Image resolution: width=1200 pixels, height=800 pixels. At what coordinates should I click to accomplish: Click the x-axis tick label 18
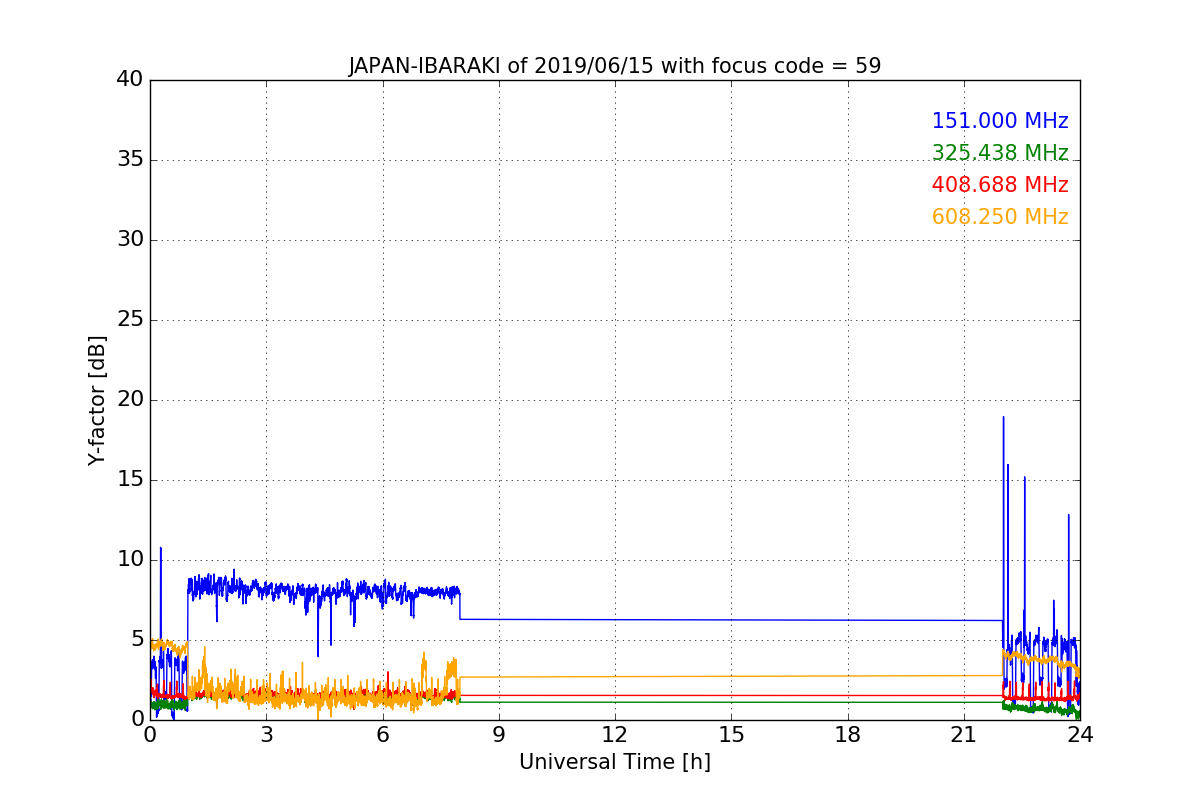[x=848, y=734]
